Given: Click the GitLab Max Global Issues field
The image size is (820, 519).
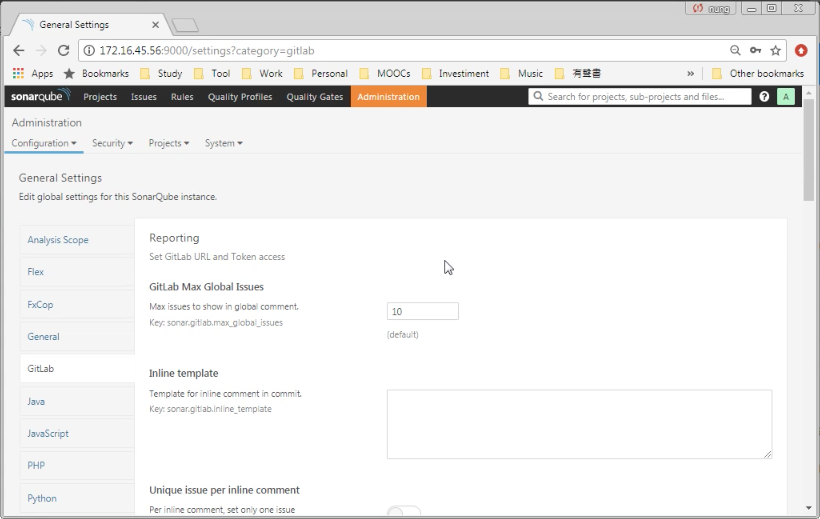Looking at the screenshot, I should coord(423,311).
